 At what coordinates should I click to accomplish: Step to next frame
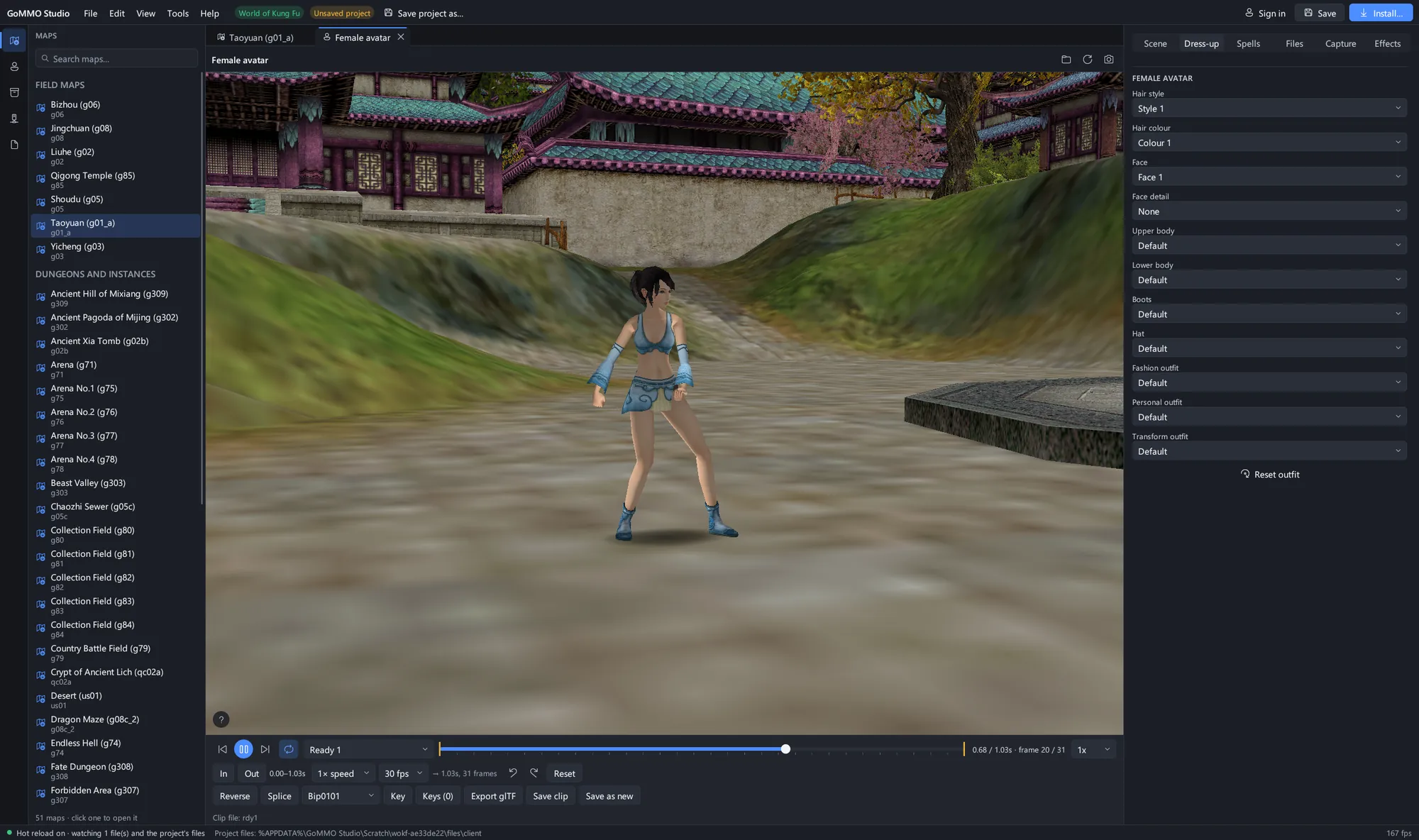coord(265,749)
